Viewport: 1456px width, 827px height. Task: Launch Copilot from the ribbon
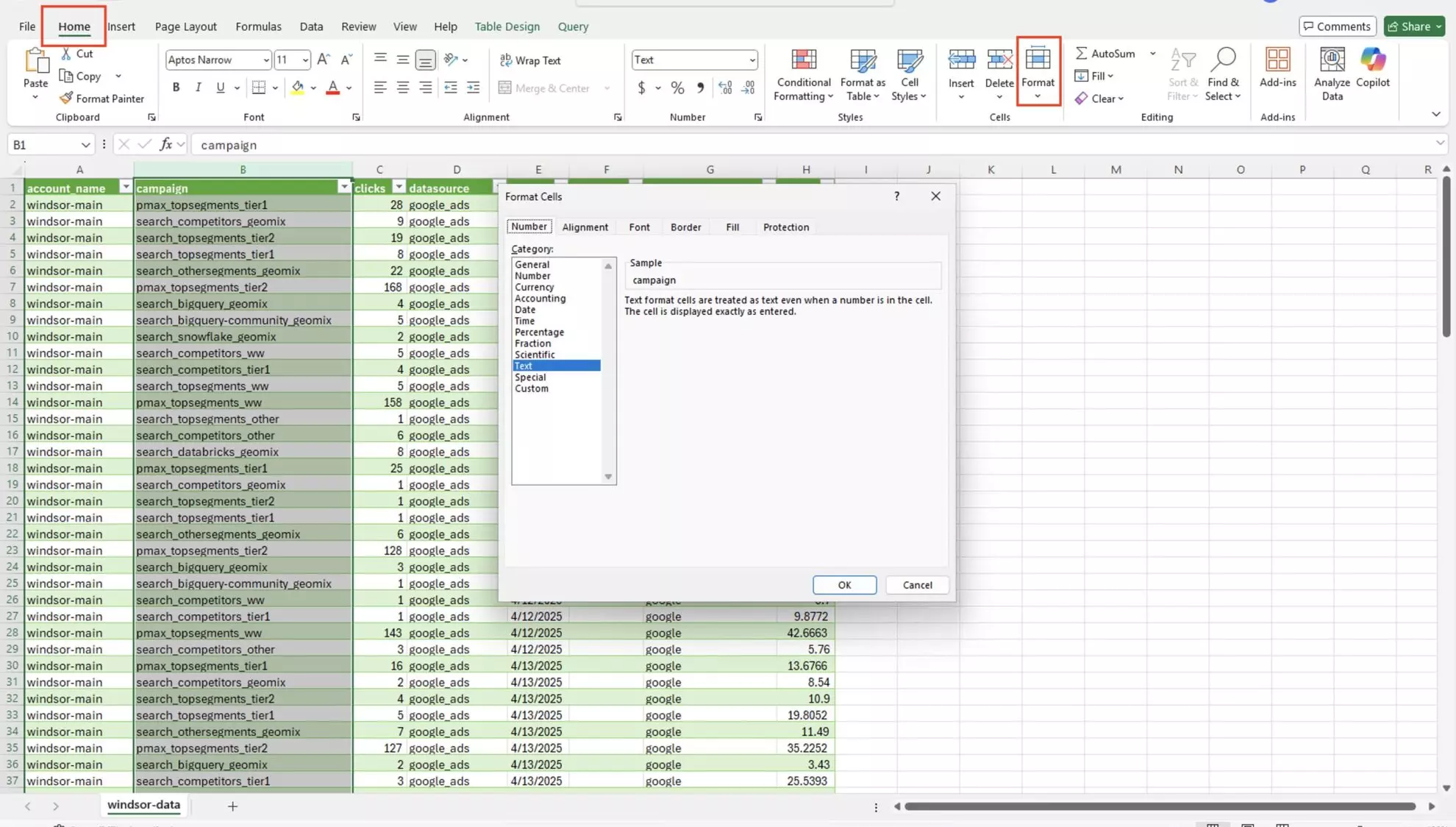pos(1373,70)
